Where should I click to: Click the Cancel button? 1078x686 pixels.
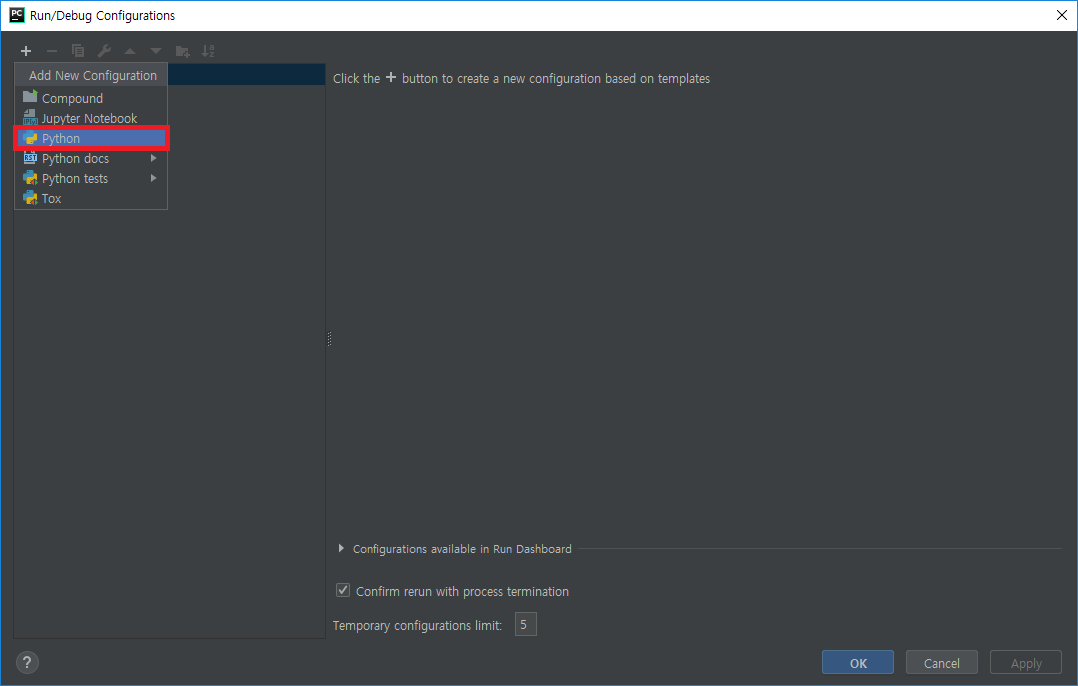(x=941, y=663)
